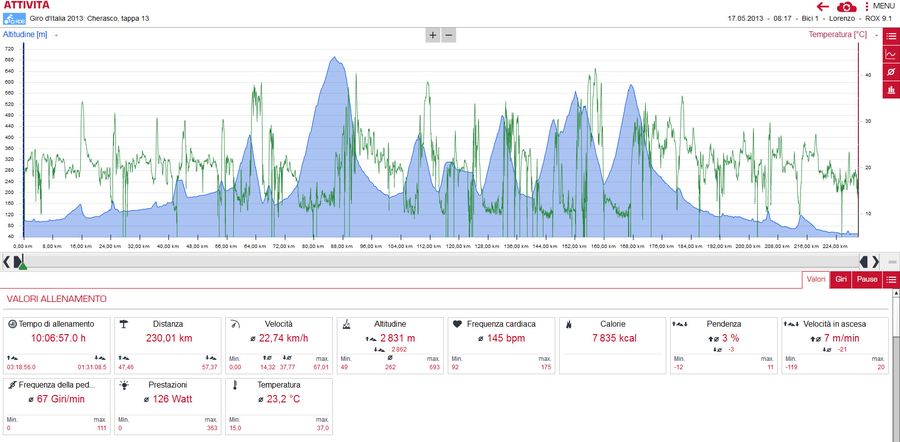Screen dimensions: 900x442
Task: Select the bar chart view icon
Action: tap(891, 90)
